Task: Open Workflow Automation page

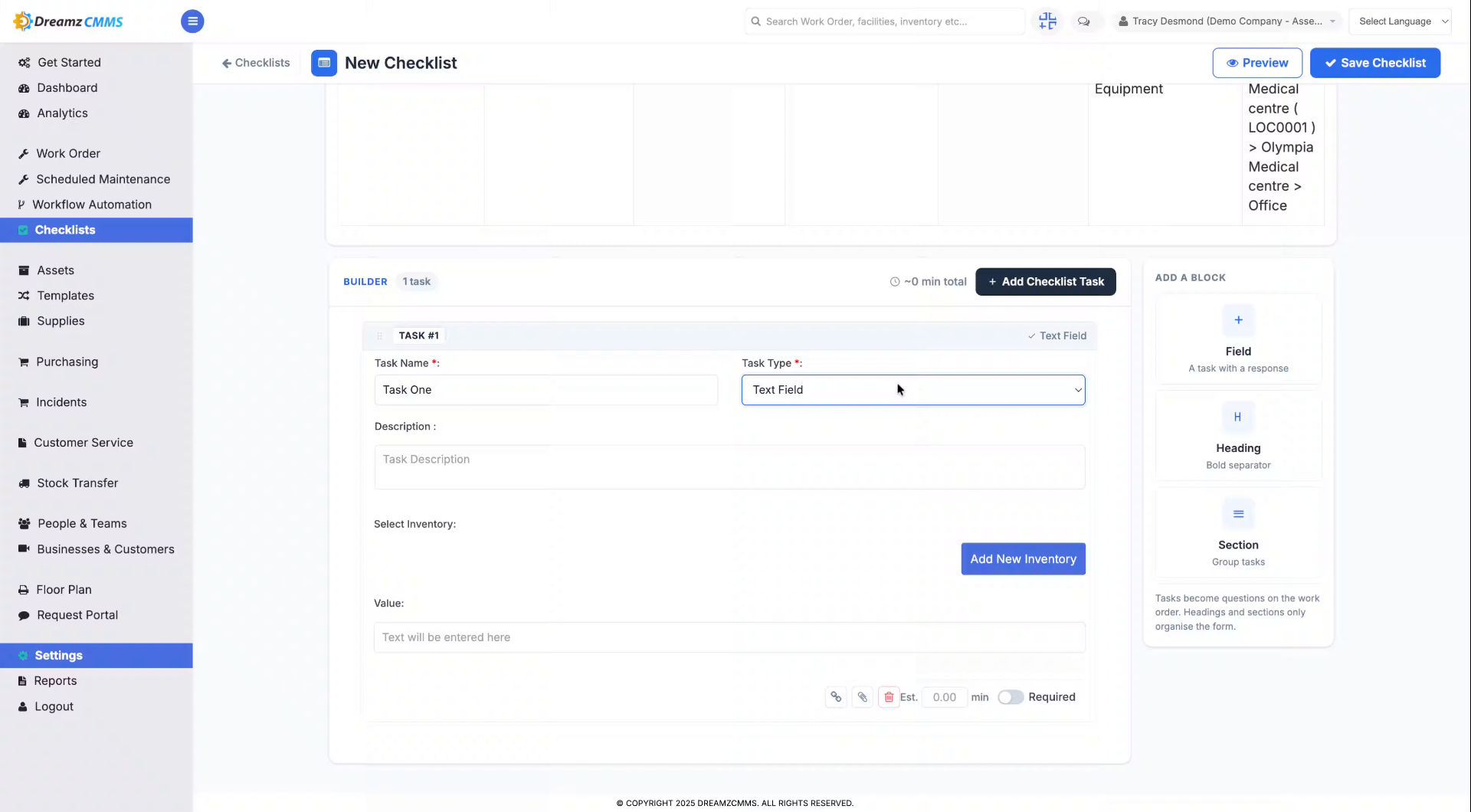Action: point(92,205)
